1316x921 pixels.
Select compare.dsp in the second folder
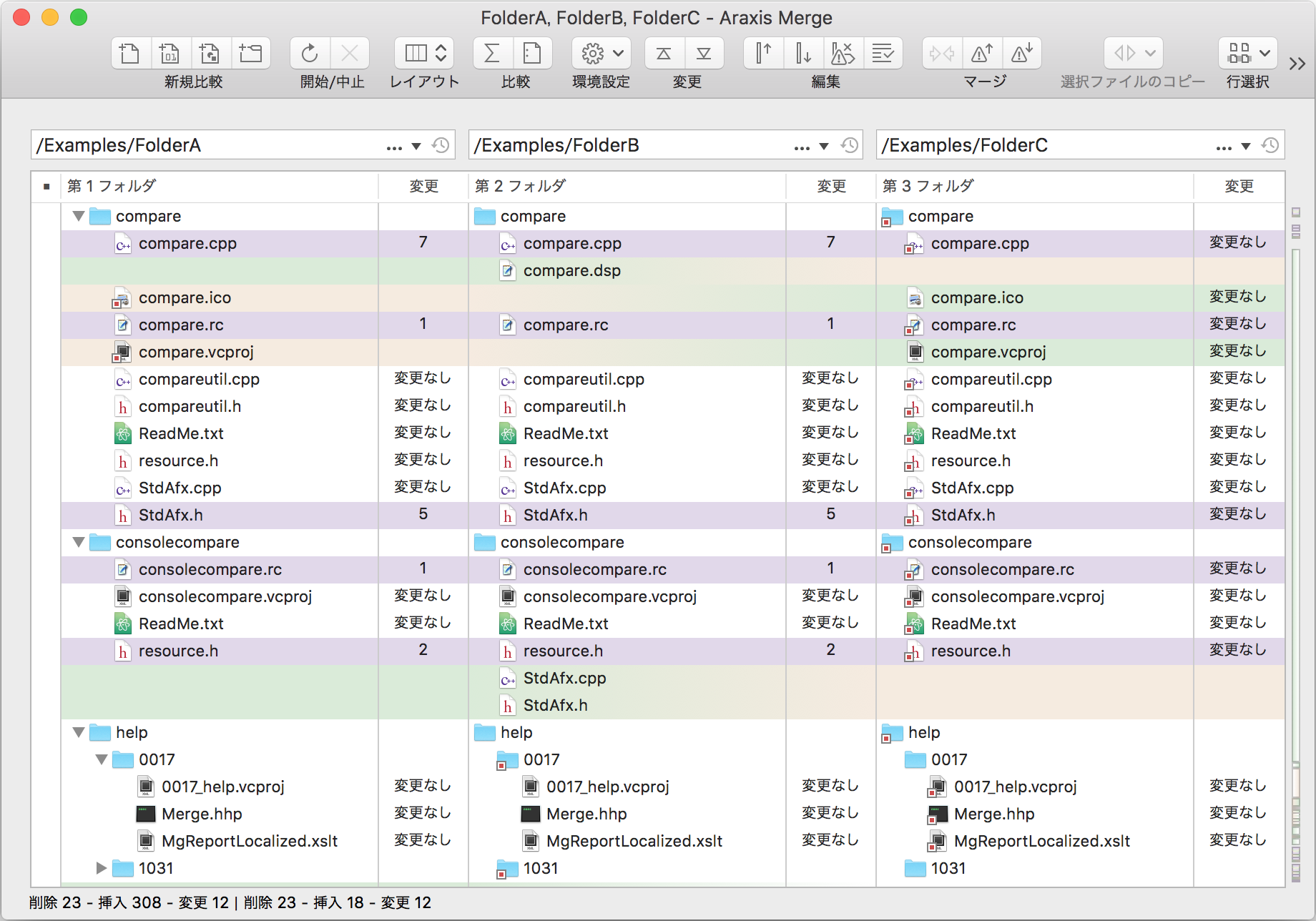[x=571, y=271]
